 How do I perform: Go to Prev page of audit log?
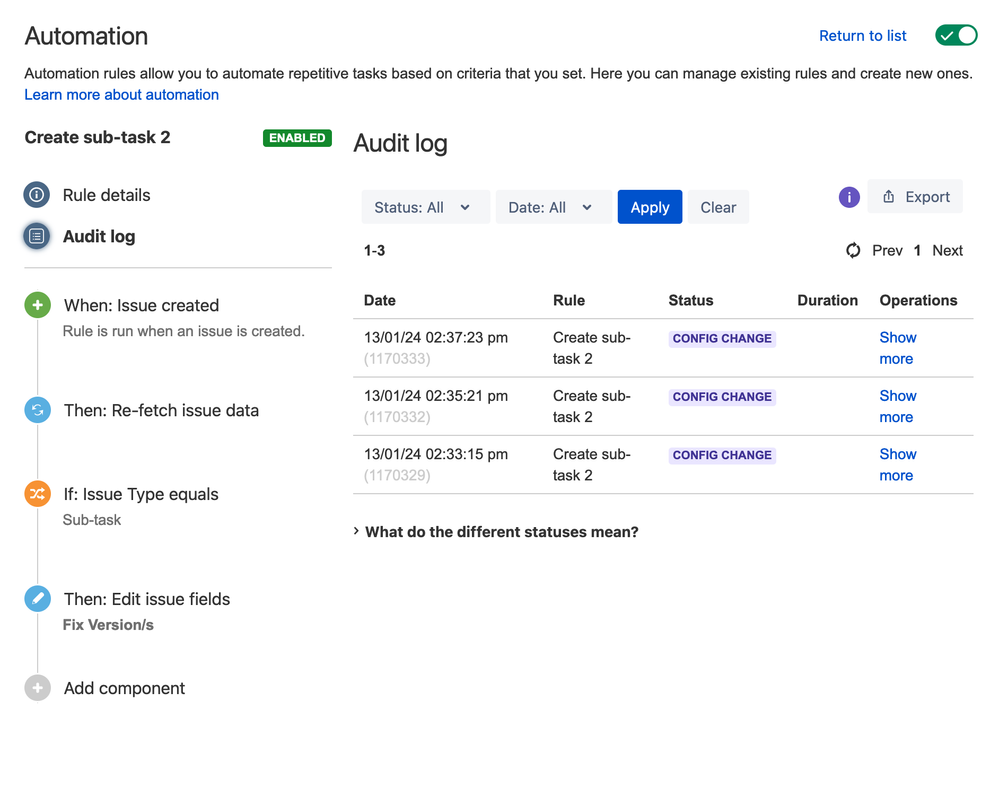click(887, 250)
